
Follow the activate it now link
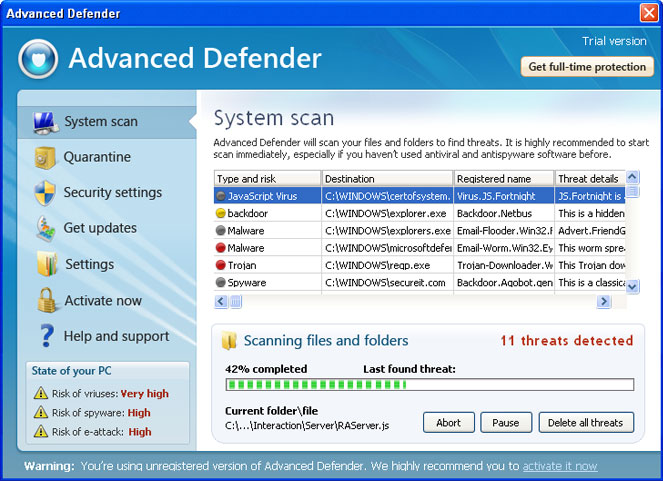[x=560, y=466]
